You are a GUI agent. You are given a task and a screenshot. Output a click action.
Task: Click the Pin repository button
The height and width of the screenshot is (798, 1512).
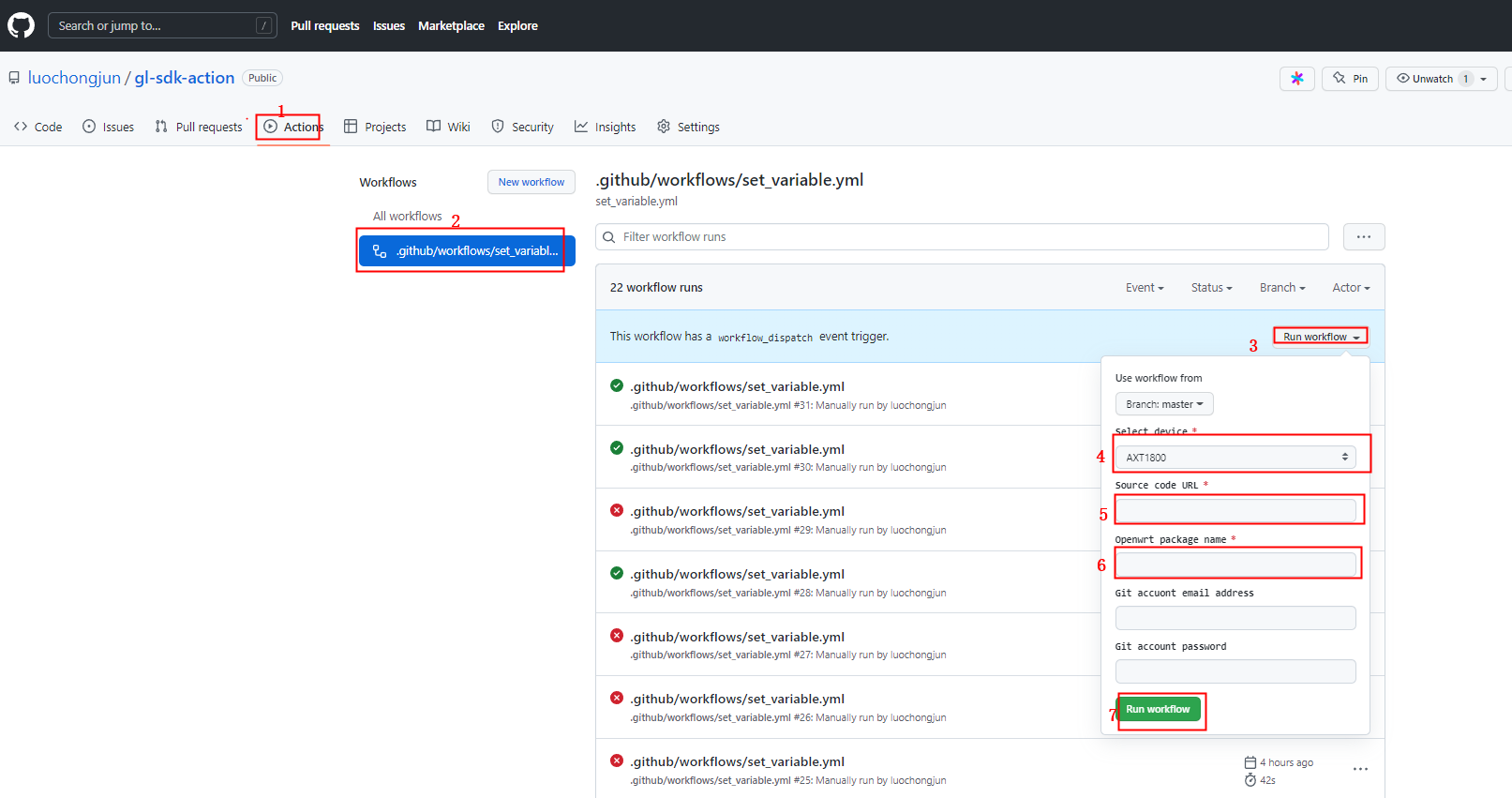click(x=1350, y=79)
